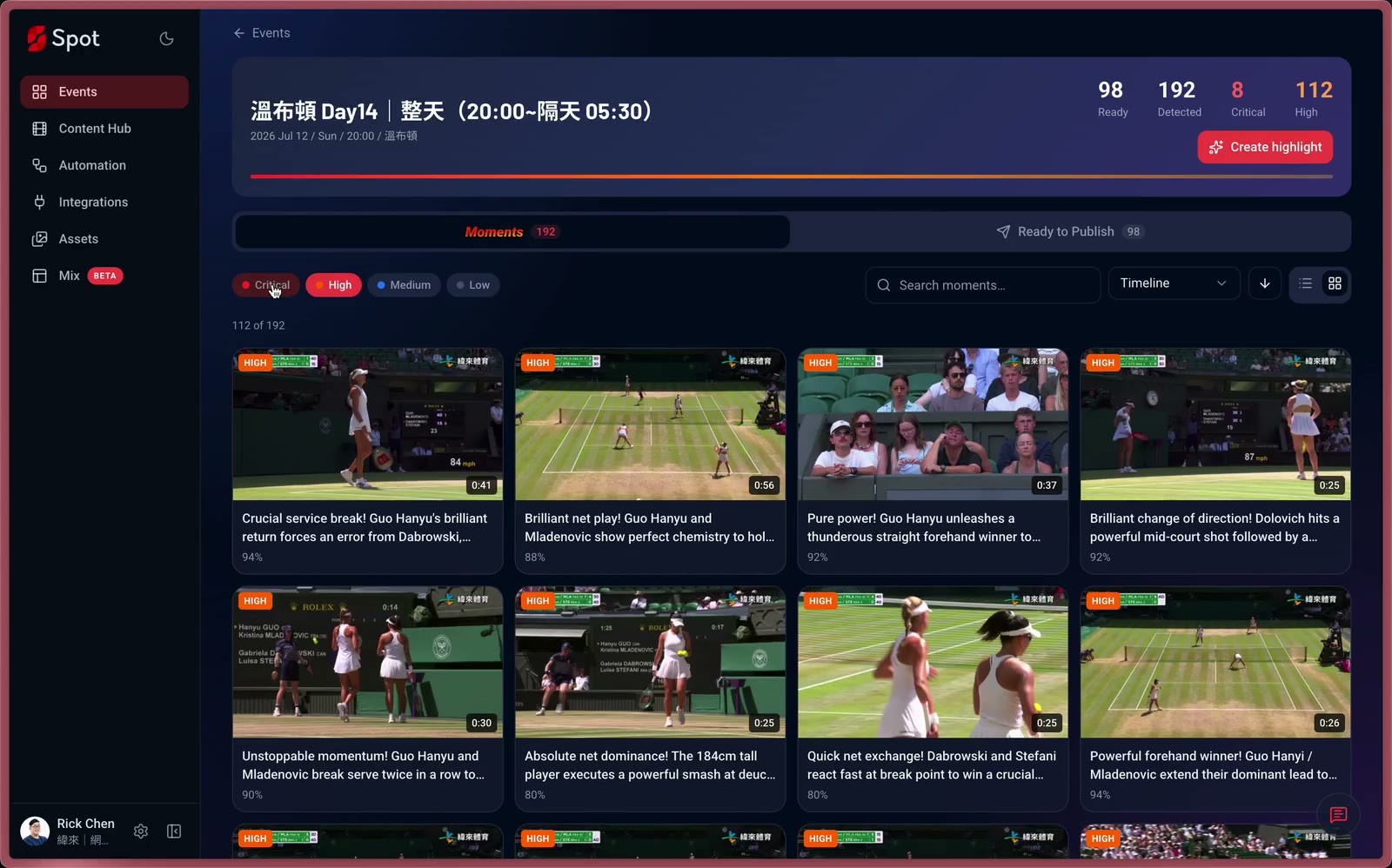Image resolution: width=1392 pixels, height=868 pixels.
Task: Click the 0:56 duration badge
Action: [x=764, y=485]
